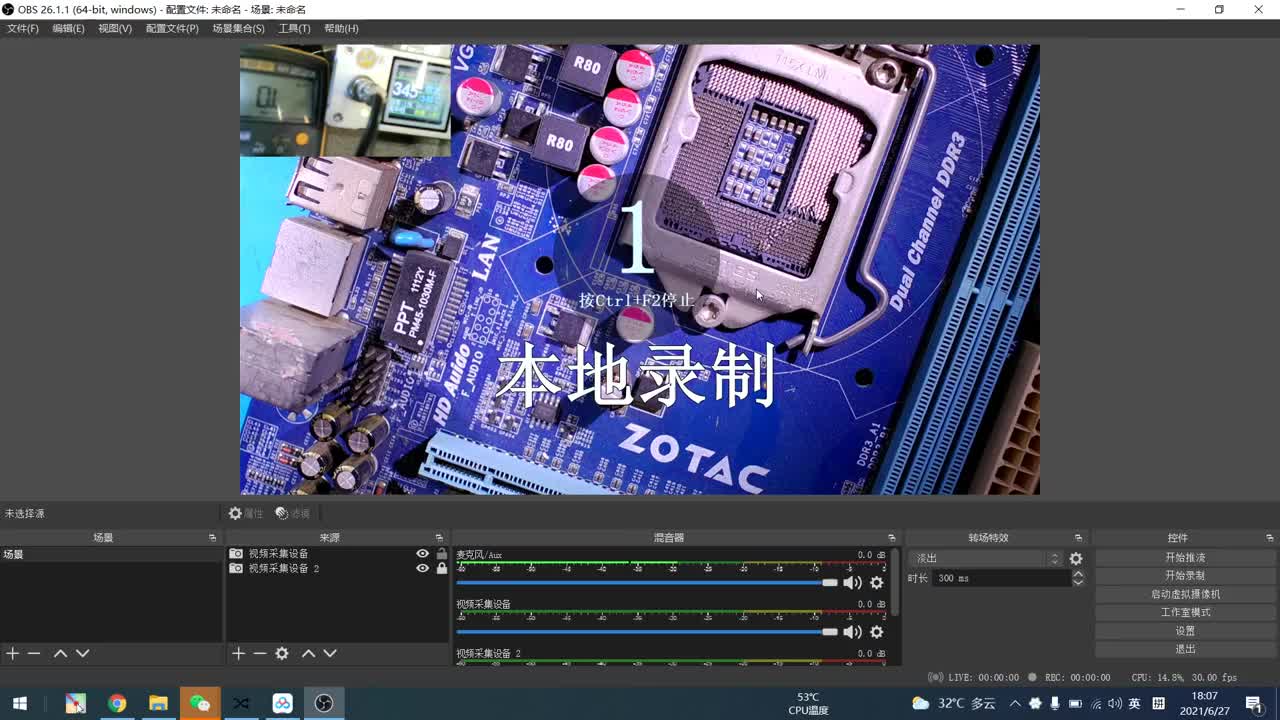Open the 淡出 transition dropdown
Image resolution: width=1280 pixels, height=720 pixels.
(x=987, y=559)
